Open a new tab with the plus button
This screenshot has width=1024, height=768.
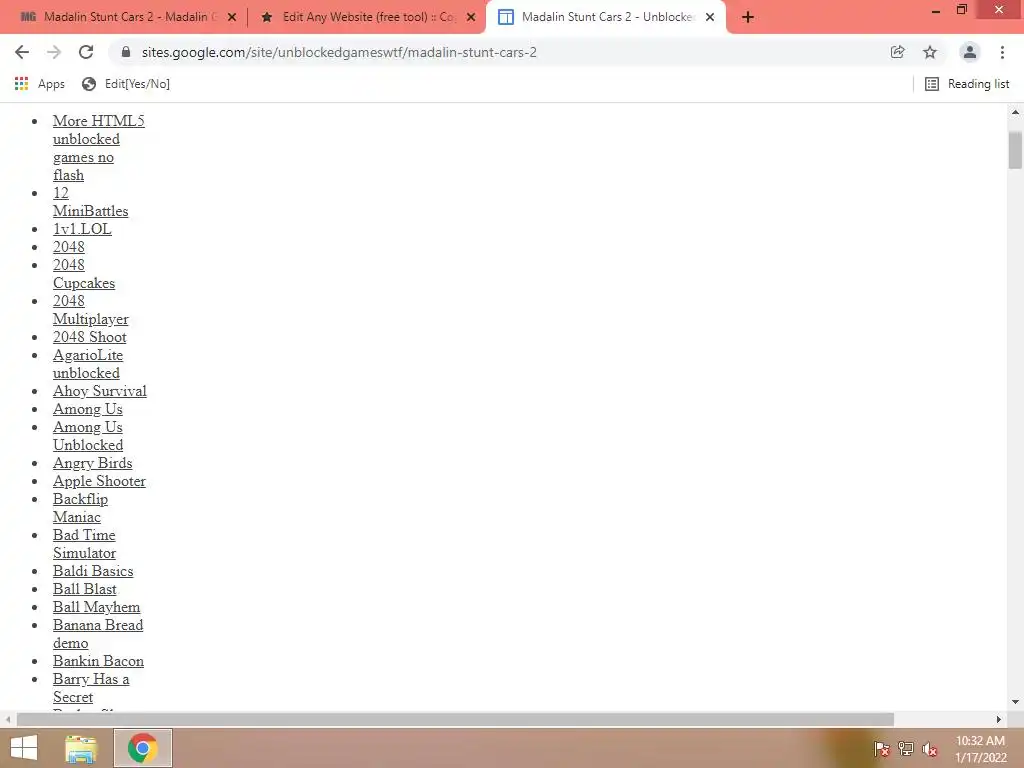click(748, 18)
